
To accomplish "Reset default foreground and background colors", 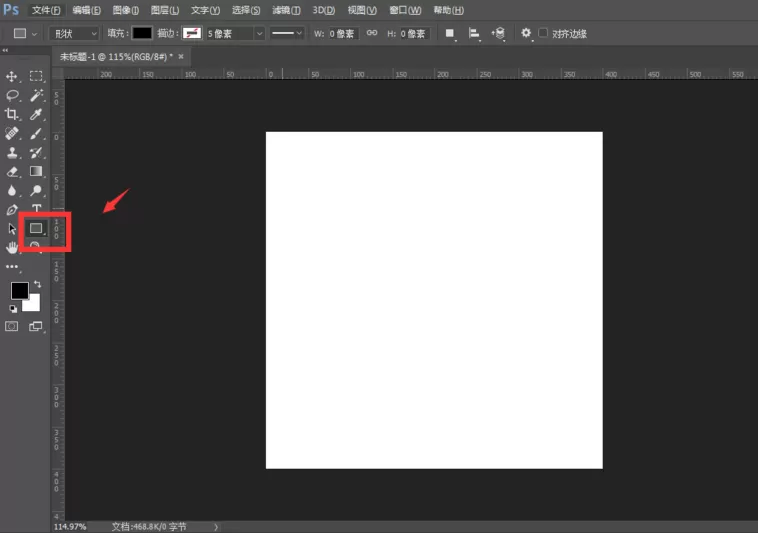I will click(13, 309).
